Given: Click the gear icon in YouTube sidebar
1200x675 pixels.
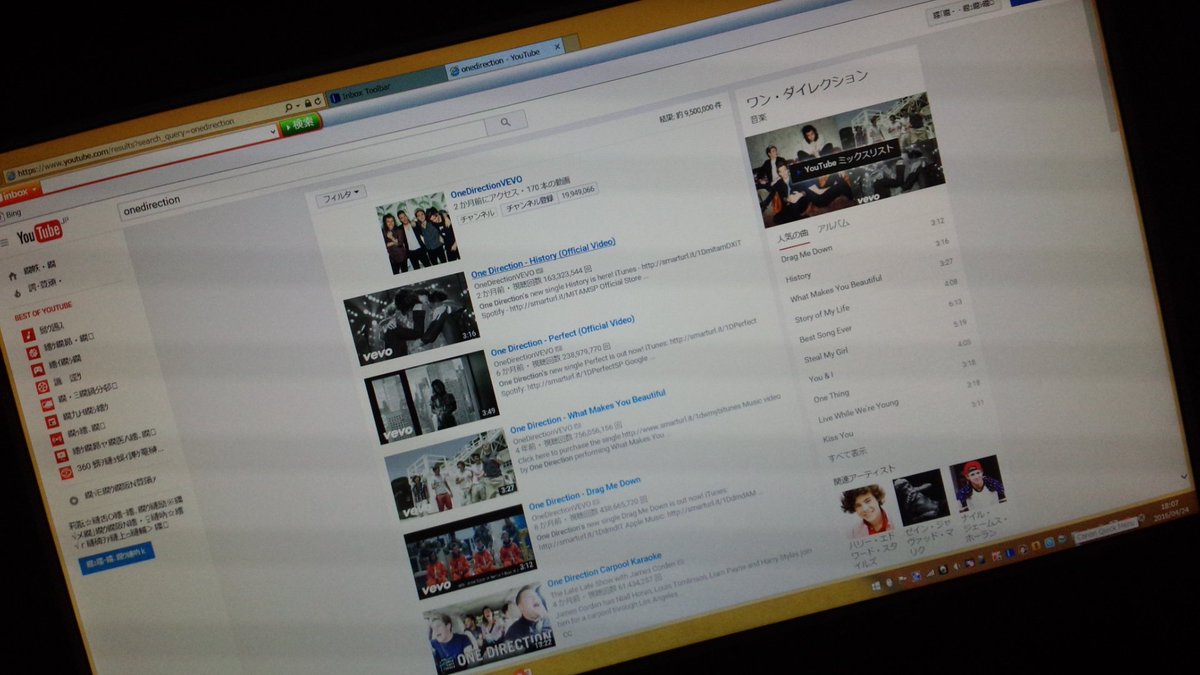Looking at the screenshot, I should (x=74, y=499).
